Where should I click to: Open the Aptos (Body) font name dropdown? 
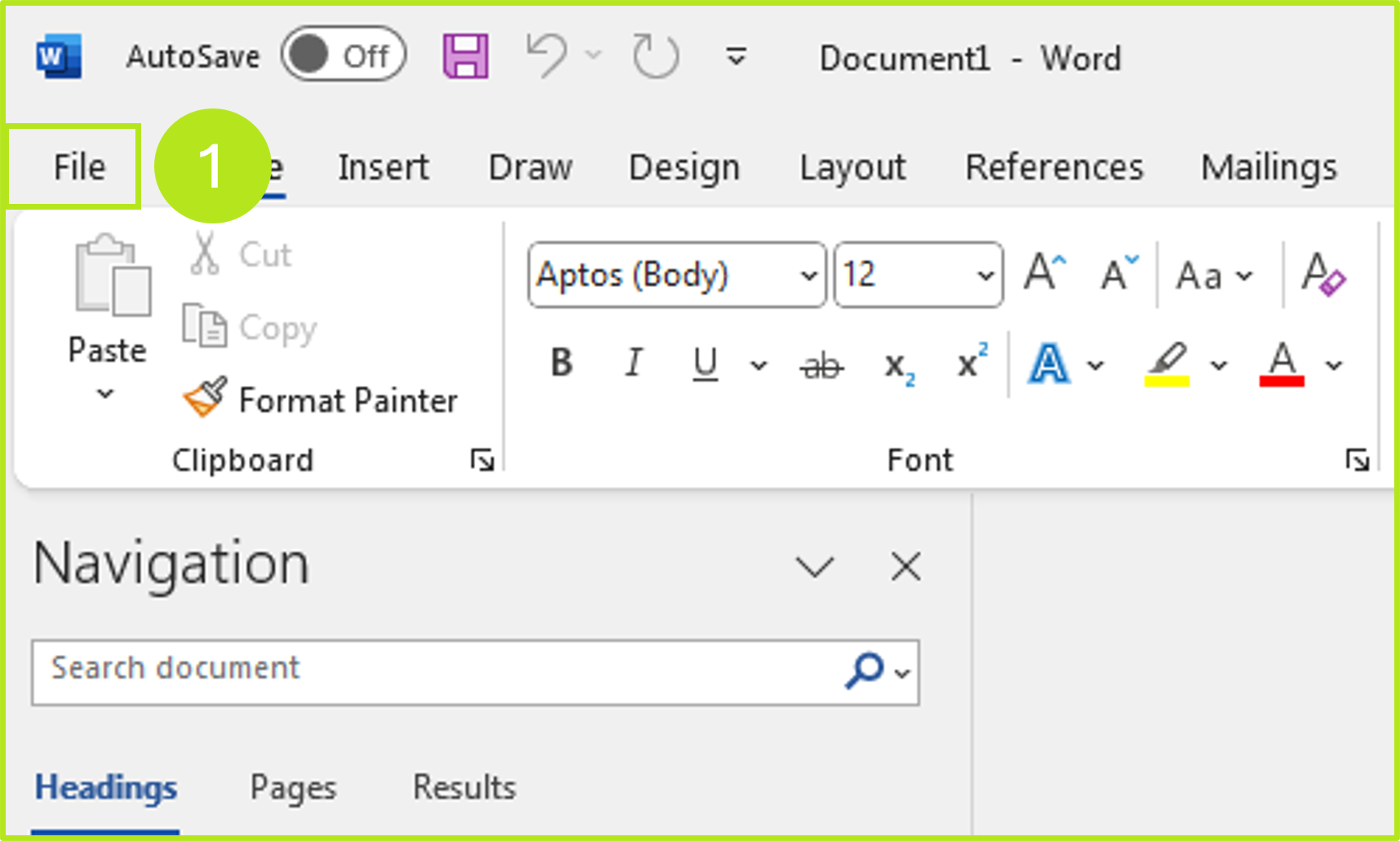pos(808,276)
